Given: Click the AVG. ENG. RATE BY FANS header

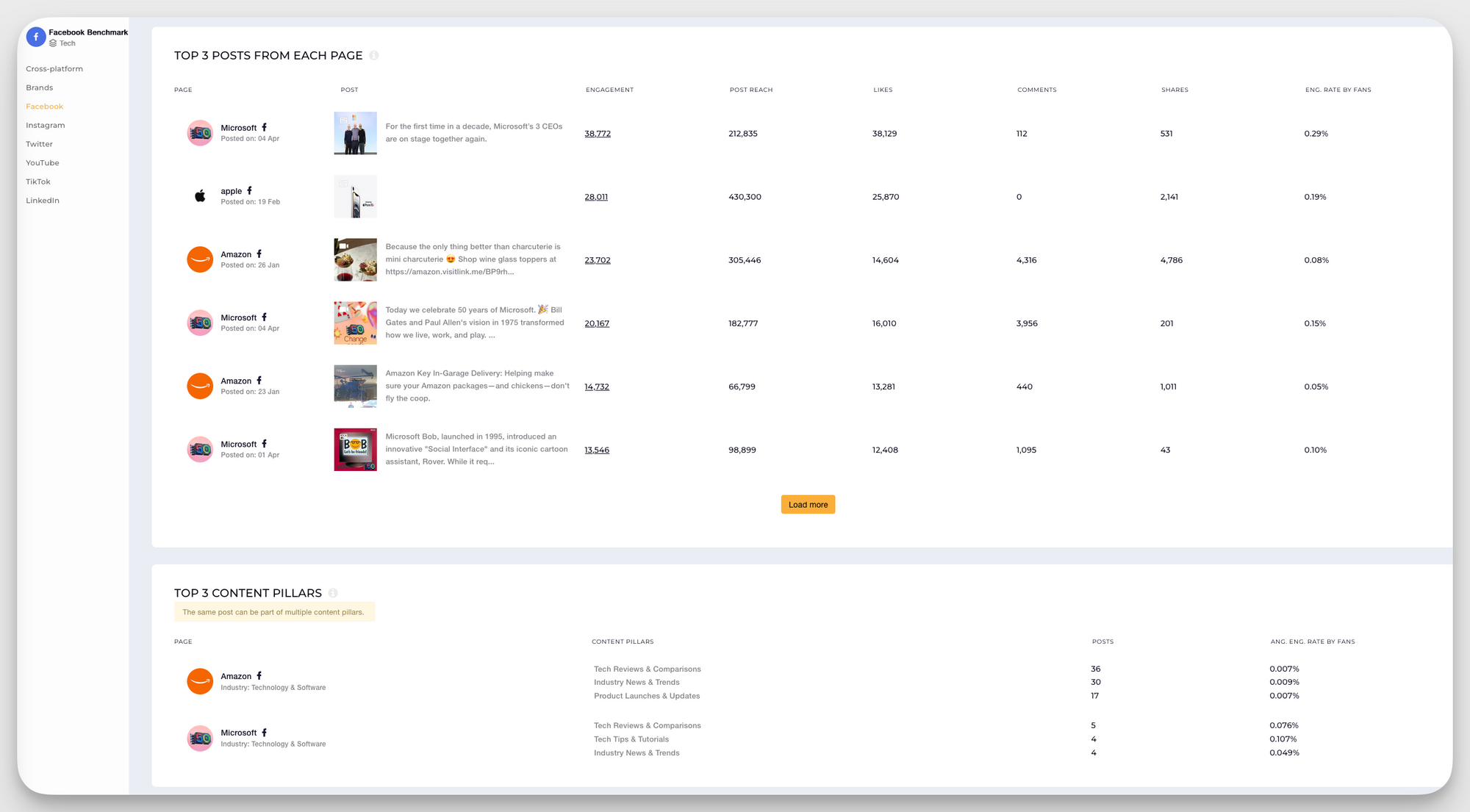Looking at the screenshot, I should coord(1313,642).
